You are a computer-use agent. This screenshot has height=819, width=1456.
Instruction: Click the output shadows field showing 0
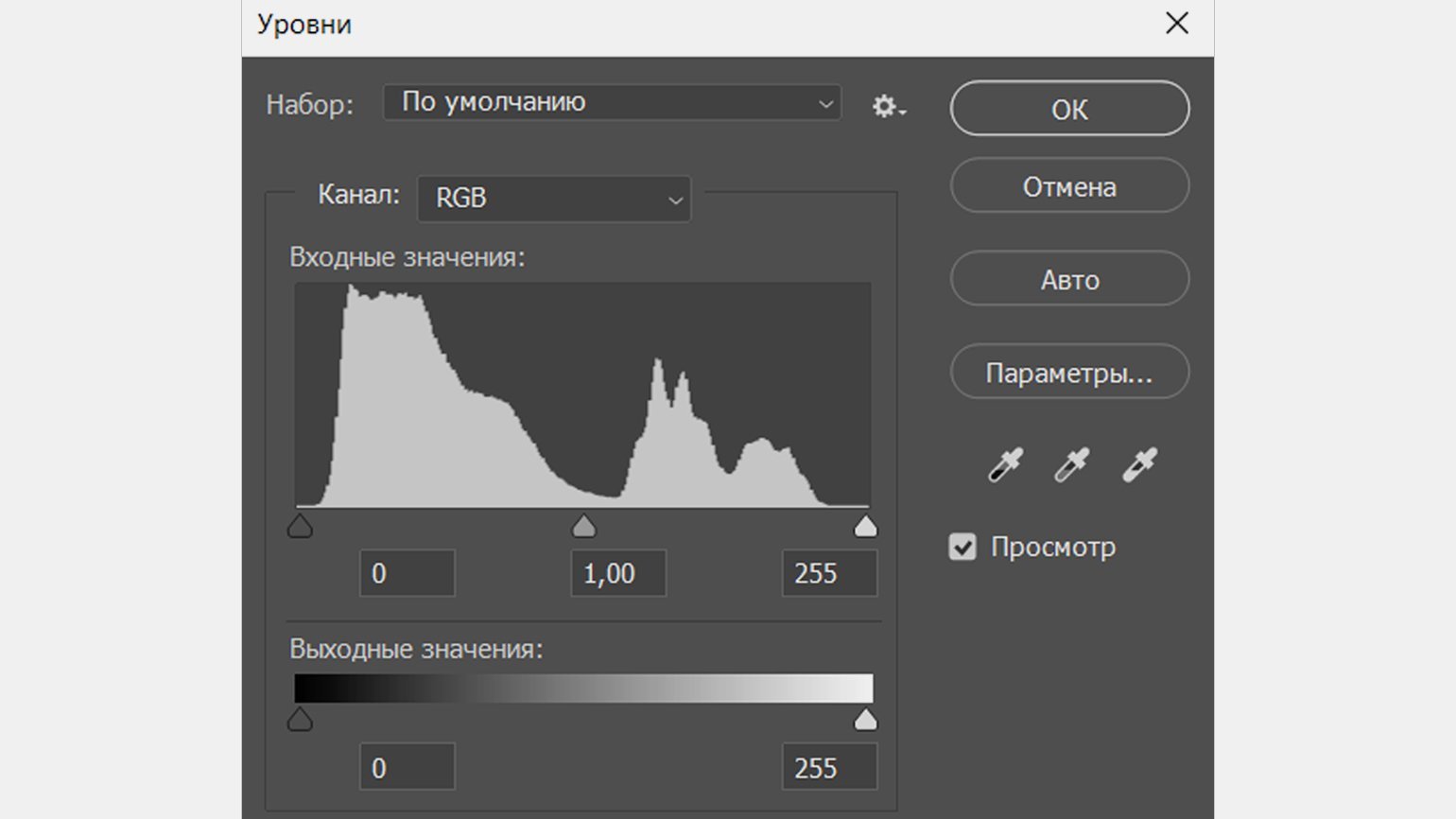click(x=407, y=767)
